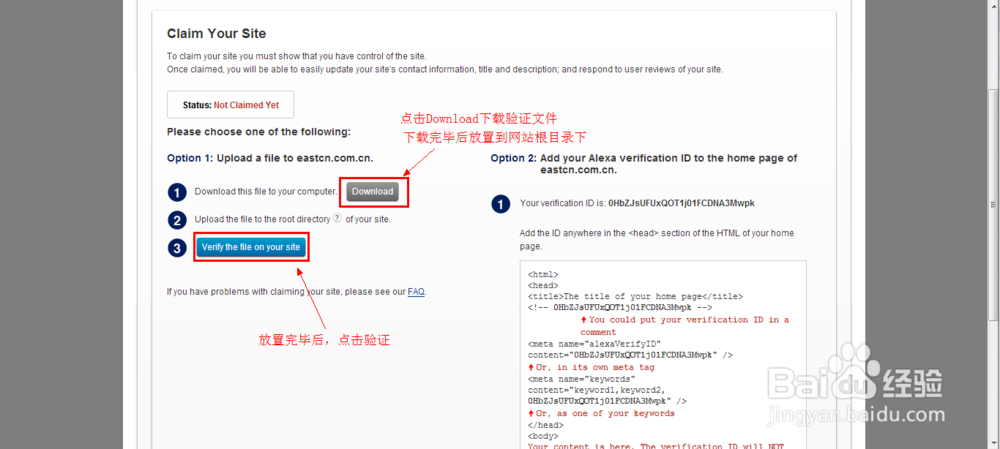Select verification ID 0HbZJsUFUxQOT1j01FCDNA3Mwpk text
The width and height of the screenshot is (1000, 449).
click(x=681, y=203)
